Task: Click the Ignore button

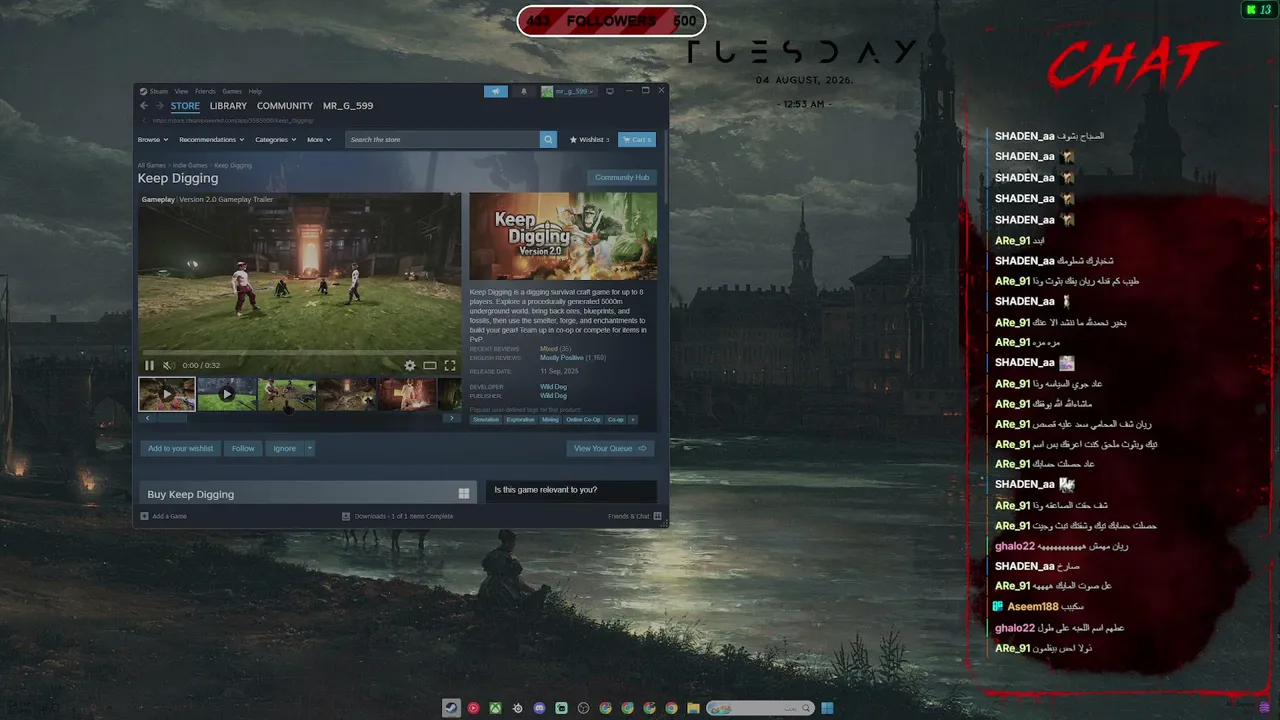Action: coord(285,448)
